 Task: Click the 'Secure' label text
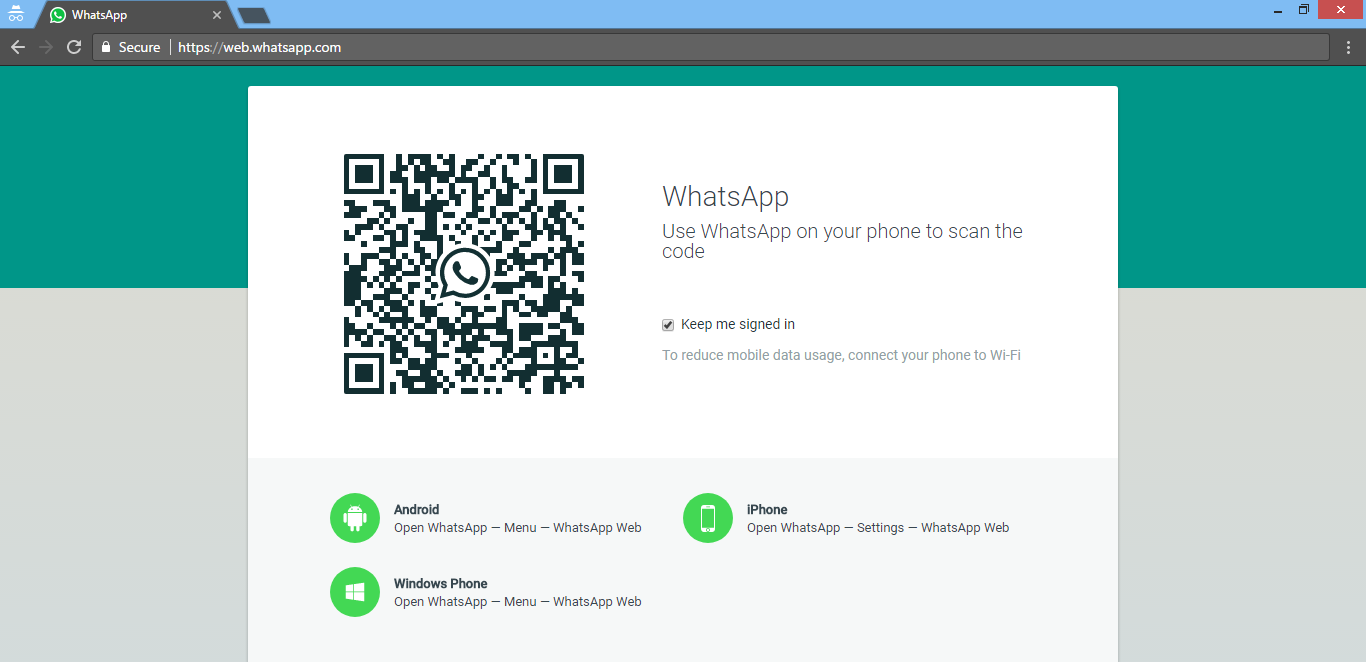(x=139, y=47)
